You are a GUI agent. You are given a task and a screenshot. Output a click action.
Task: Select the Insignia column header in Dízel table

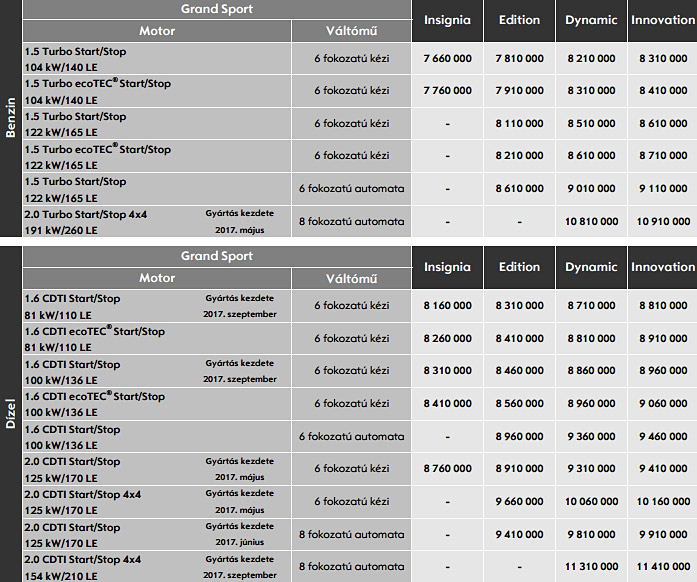[x=447, y=267]
